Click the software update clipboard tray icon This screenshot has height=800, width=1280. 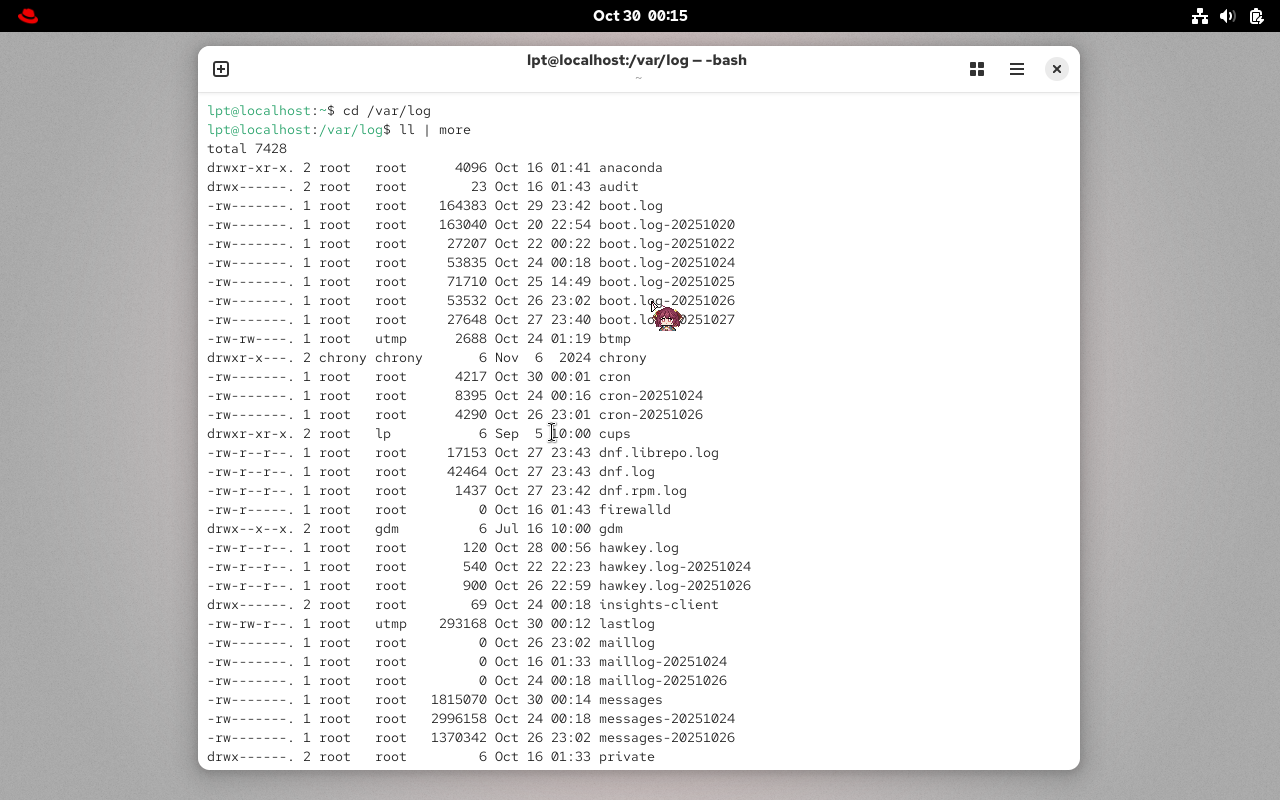point(1256,16)
